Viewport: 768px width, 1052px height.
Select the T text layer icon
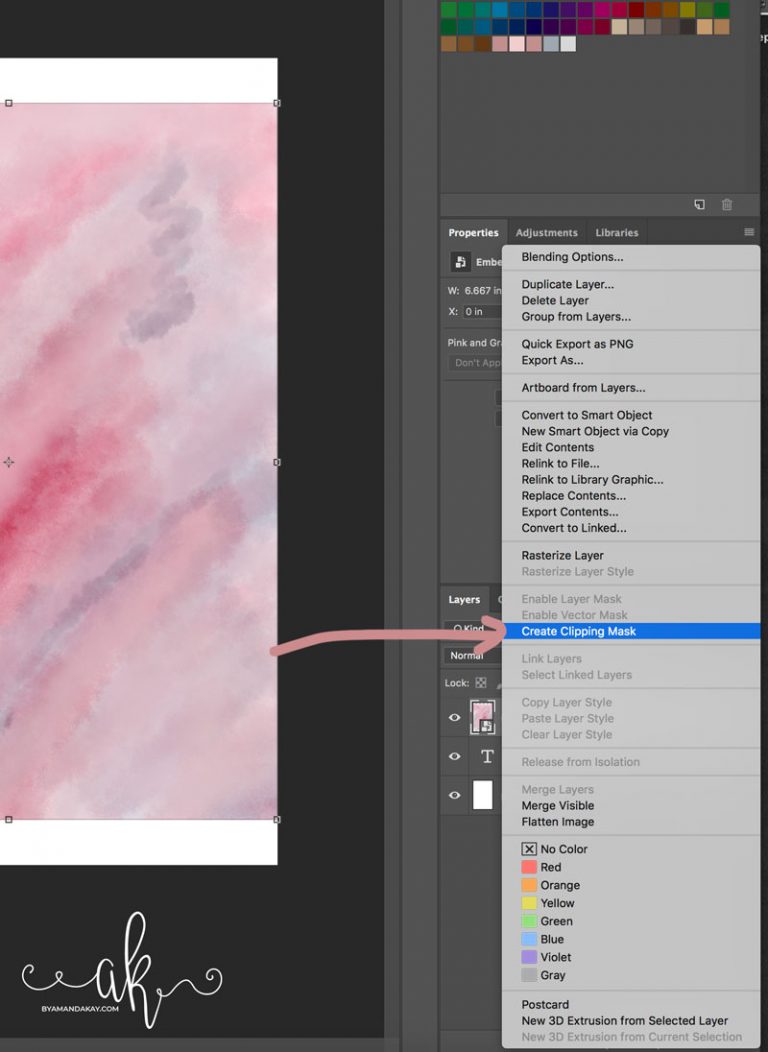click(x=487, y=757)
